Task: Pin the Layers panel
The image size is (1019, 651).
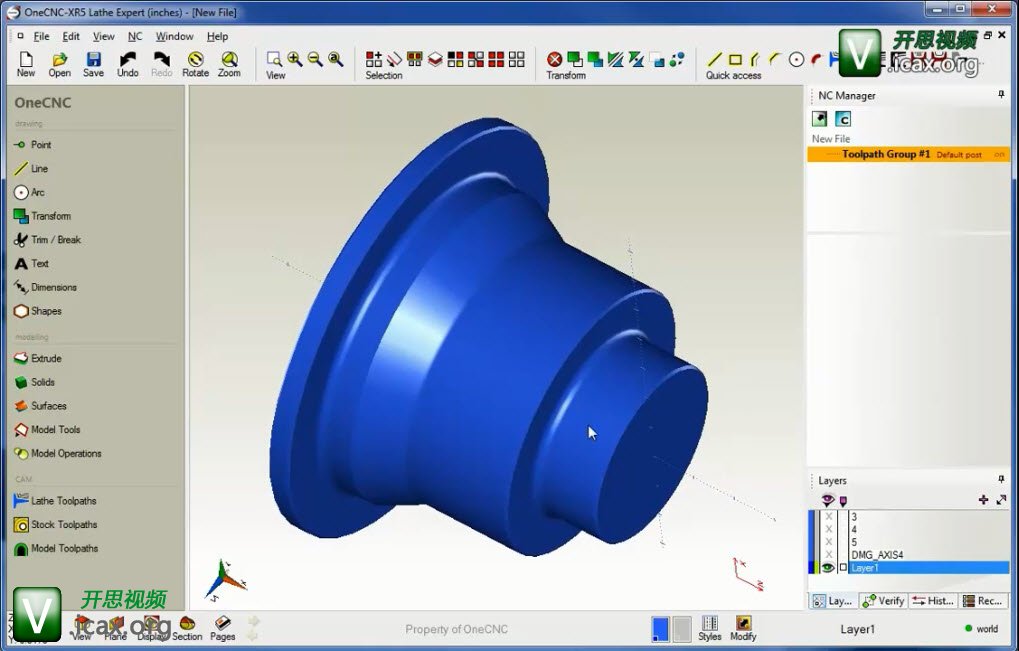Action: click(1001, 479)
